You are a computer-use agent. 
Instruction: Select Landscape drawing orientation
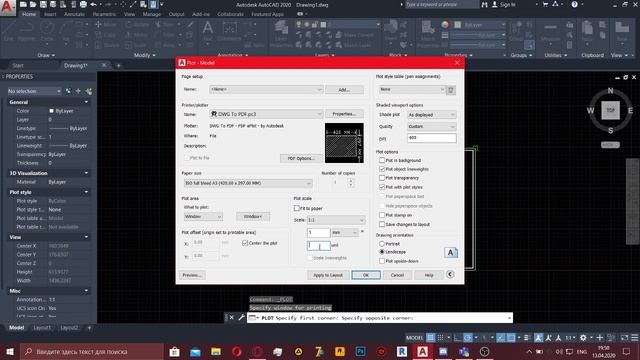pos(382,252)
